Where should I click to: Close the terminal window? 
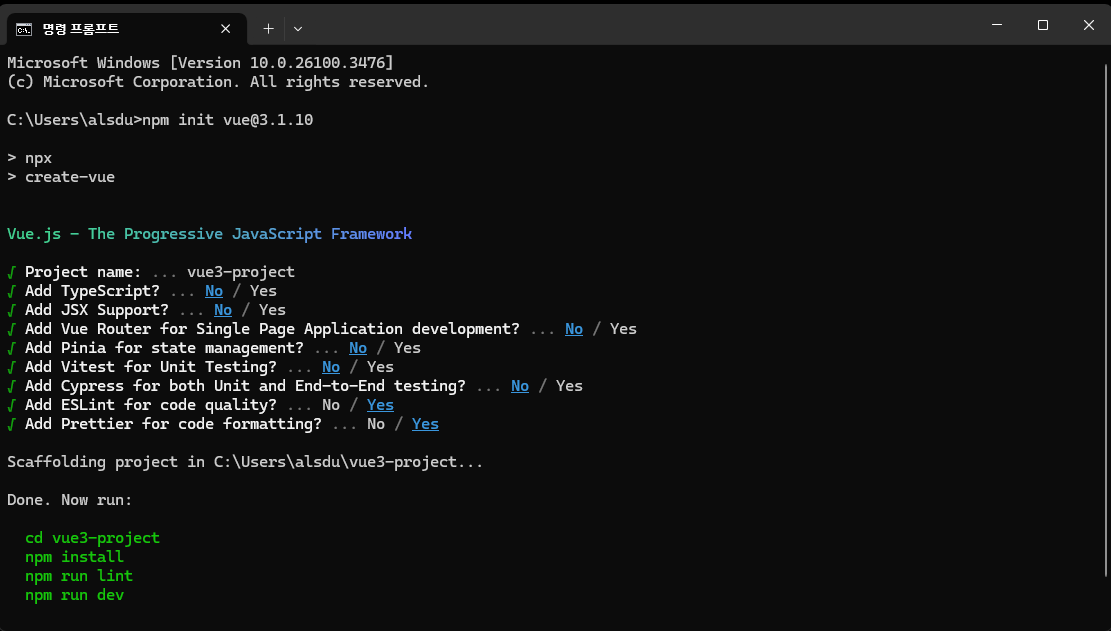click(1089, 25)
